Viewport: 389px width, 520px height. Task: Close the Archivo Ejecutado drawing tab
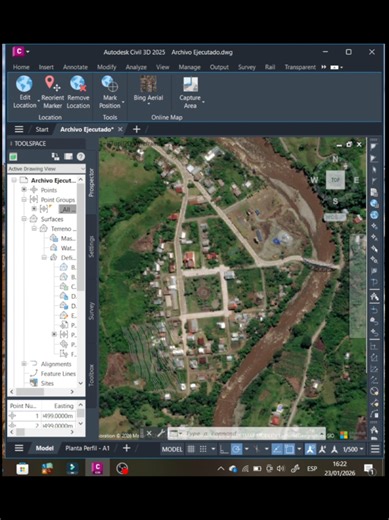120,129
